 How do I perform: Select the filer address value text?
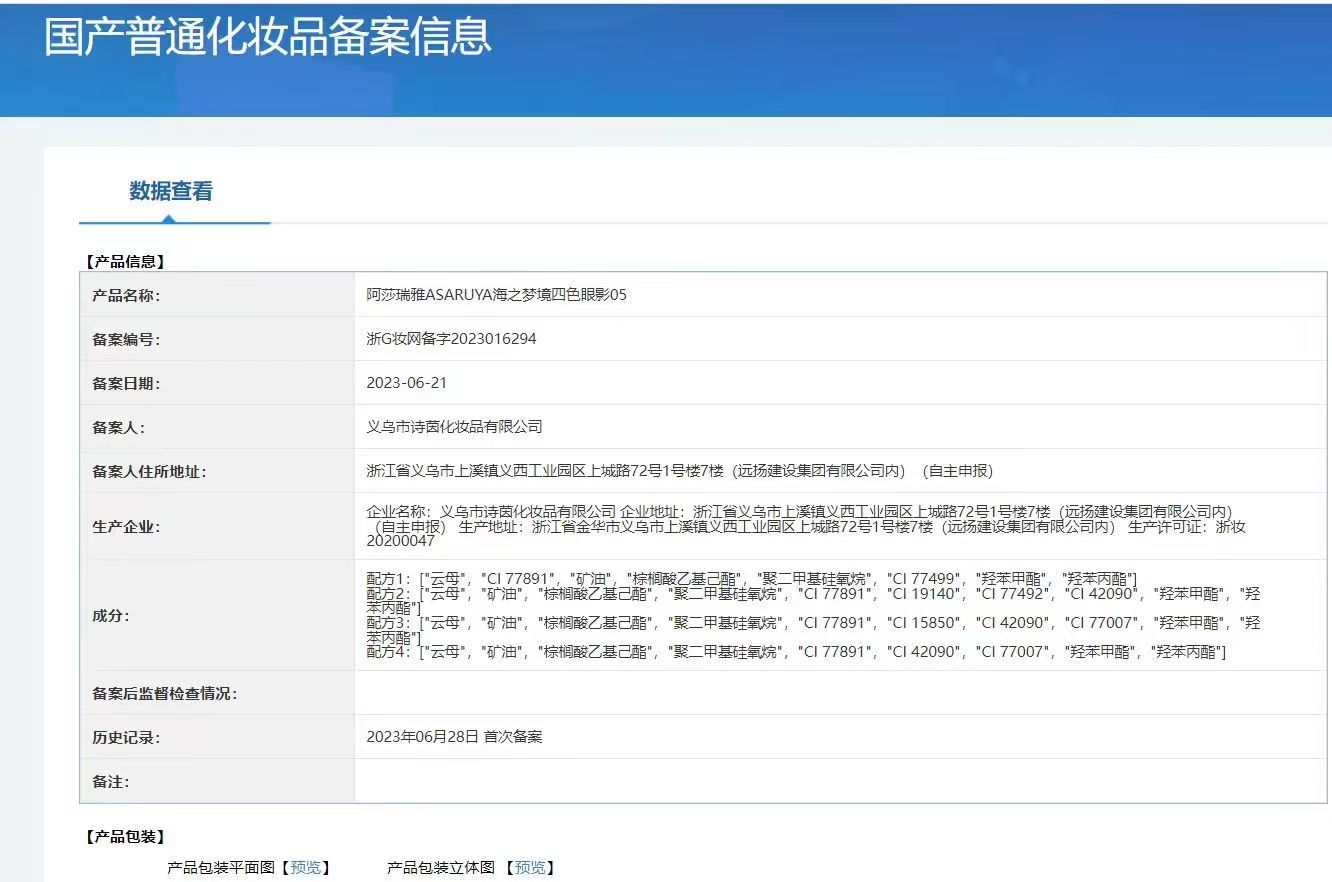click(x=680, y=471)
